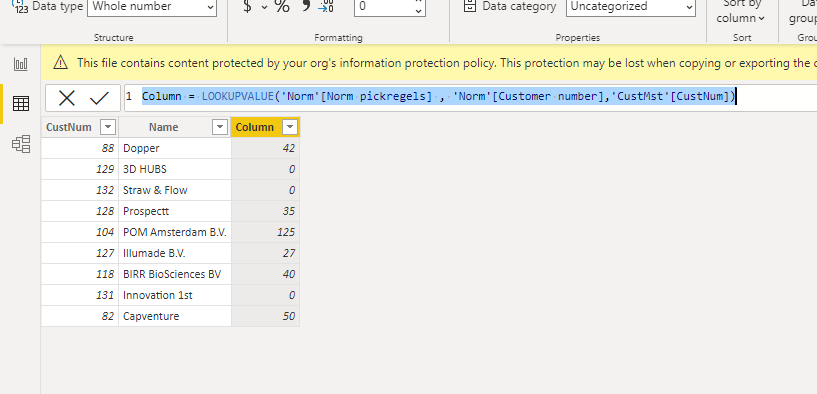Open the Model view icon in sidebar
Screen dimensions: 817x394
21,144
